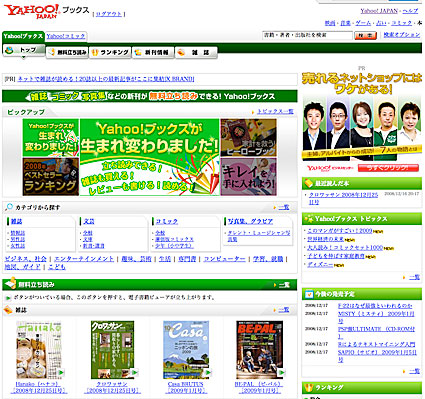
Task: Click the play icon on Casa cover
Action: (208, 372)
